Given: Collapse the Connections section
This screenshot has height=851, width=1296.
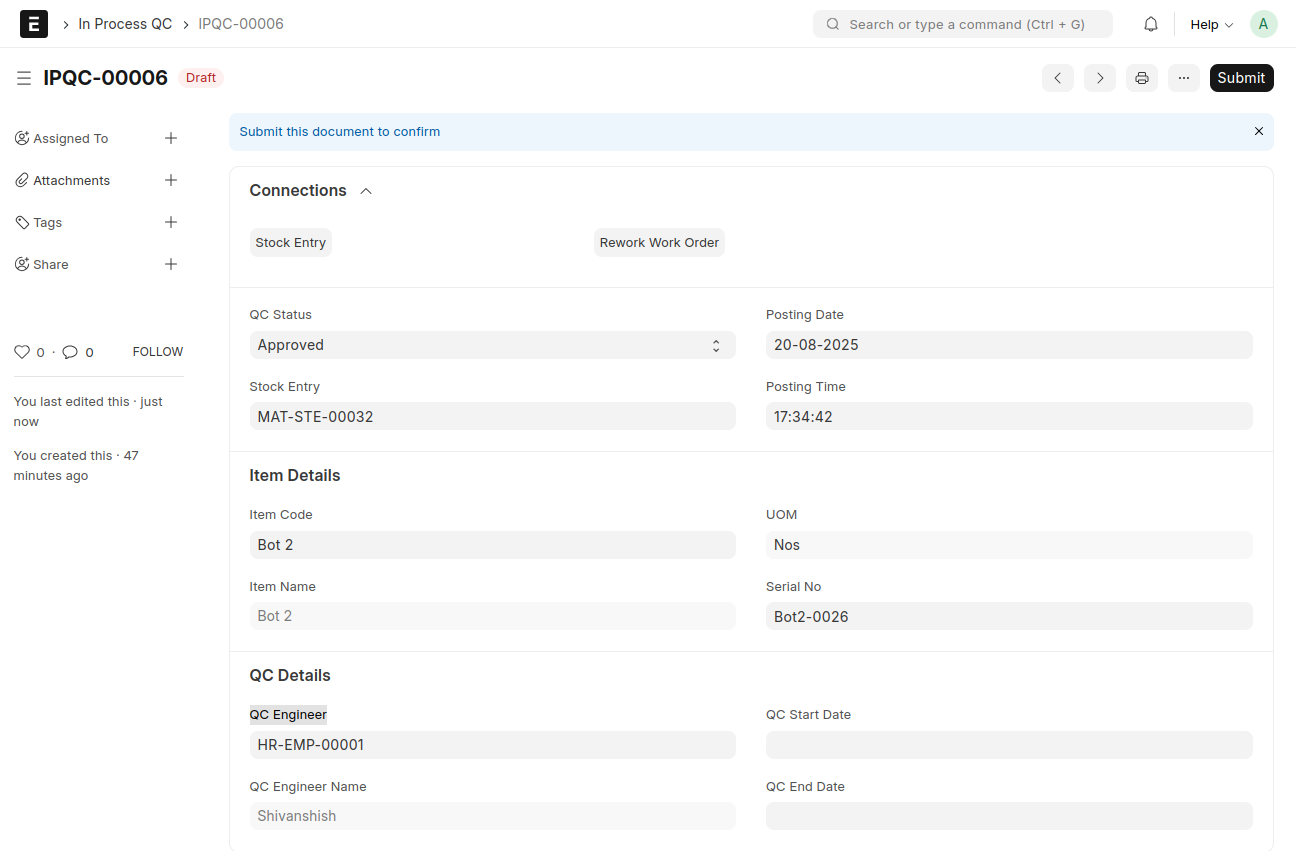Looking at the screenshot, I should pos(366,191).
